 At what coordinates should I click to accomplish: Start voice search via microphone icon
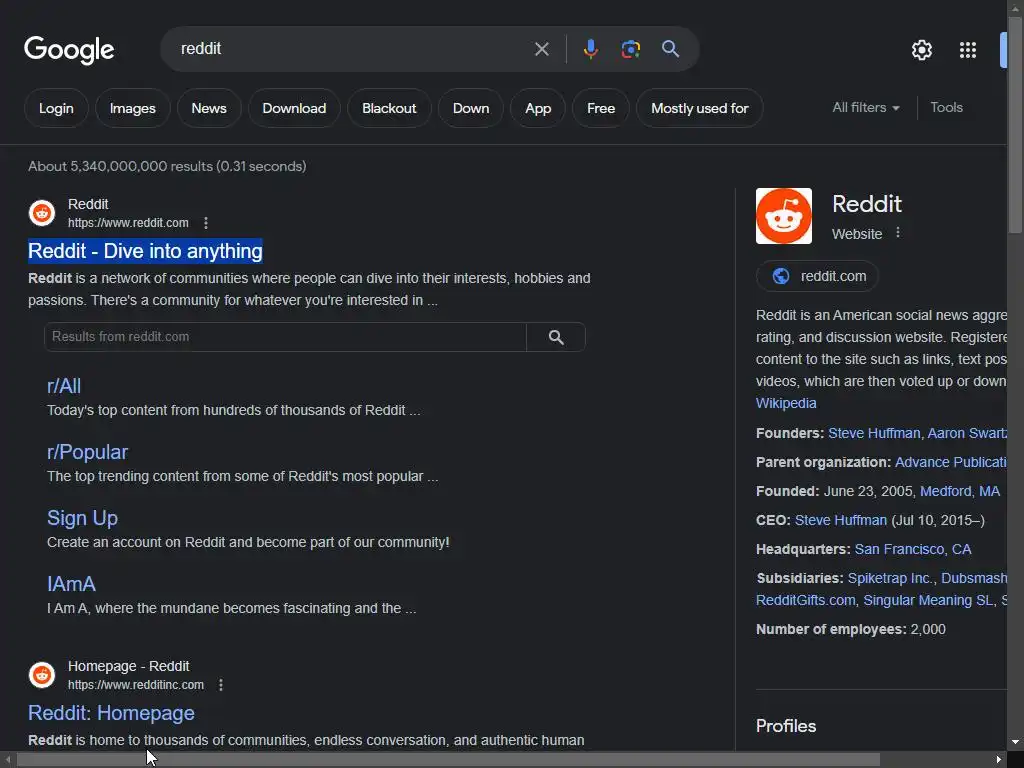tap(590, 49)
